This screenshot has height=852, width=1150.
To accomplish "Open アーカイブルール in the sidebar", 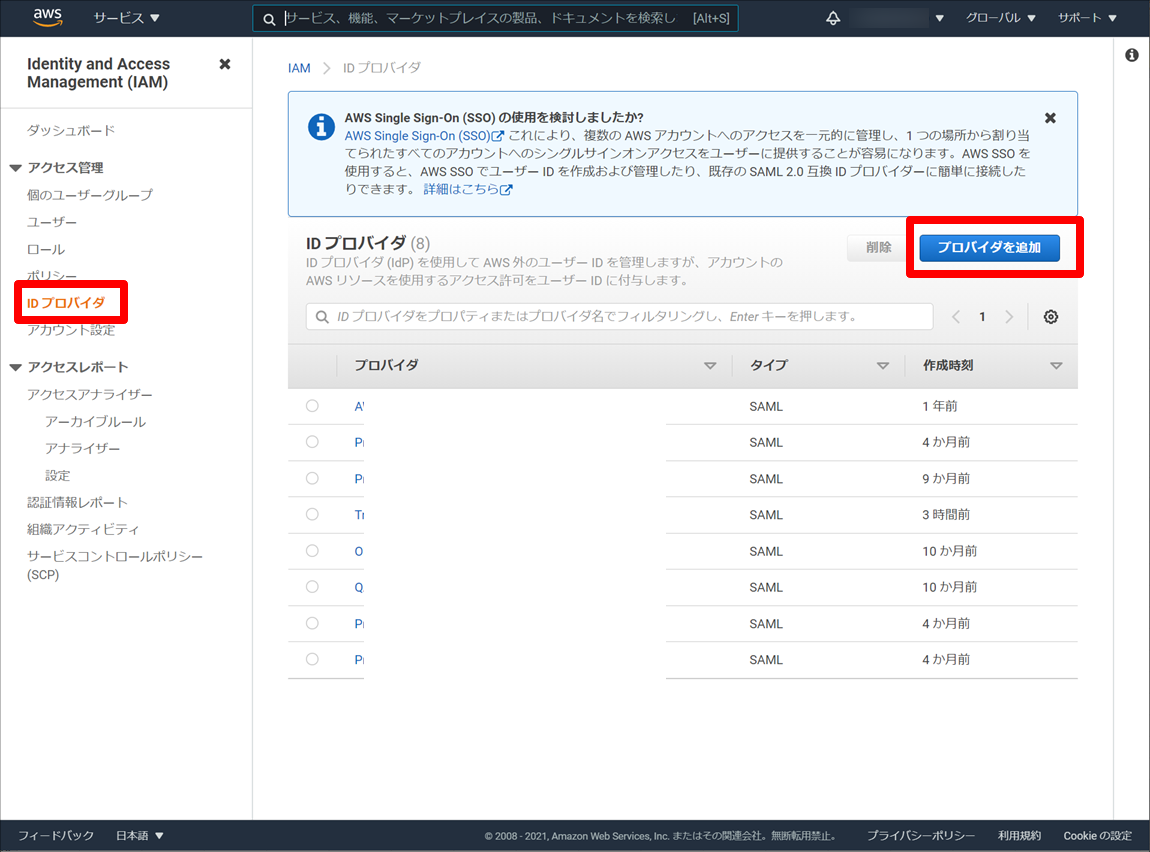I will pyautogui.click(x=95, y=422).
